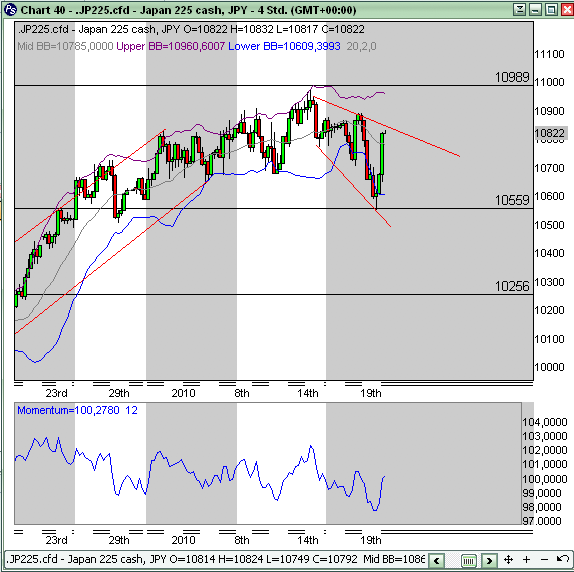The image size is (574, 572).
Task: Click the Momentum=100,2780 12 indicator label
Action: click(77, 410)
